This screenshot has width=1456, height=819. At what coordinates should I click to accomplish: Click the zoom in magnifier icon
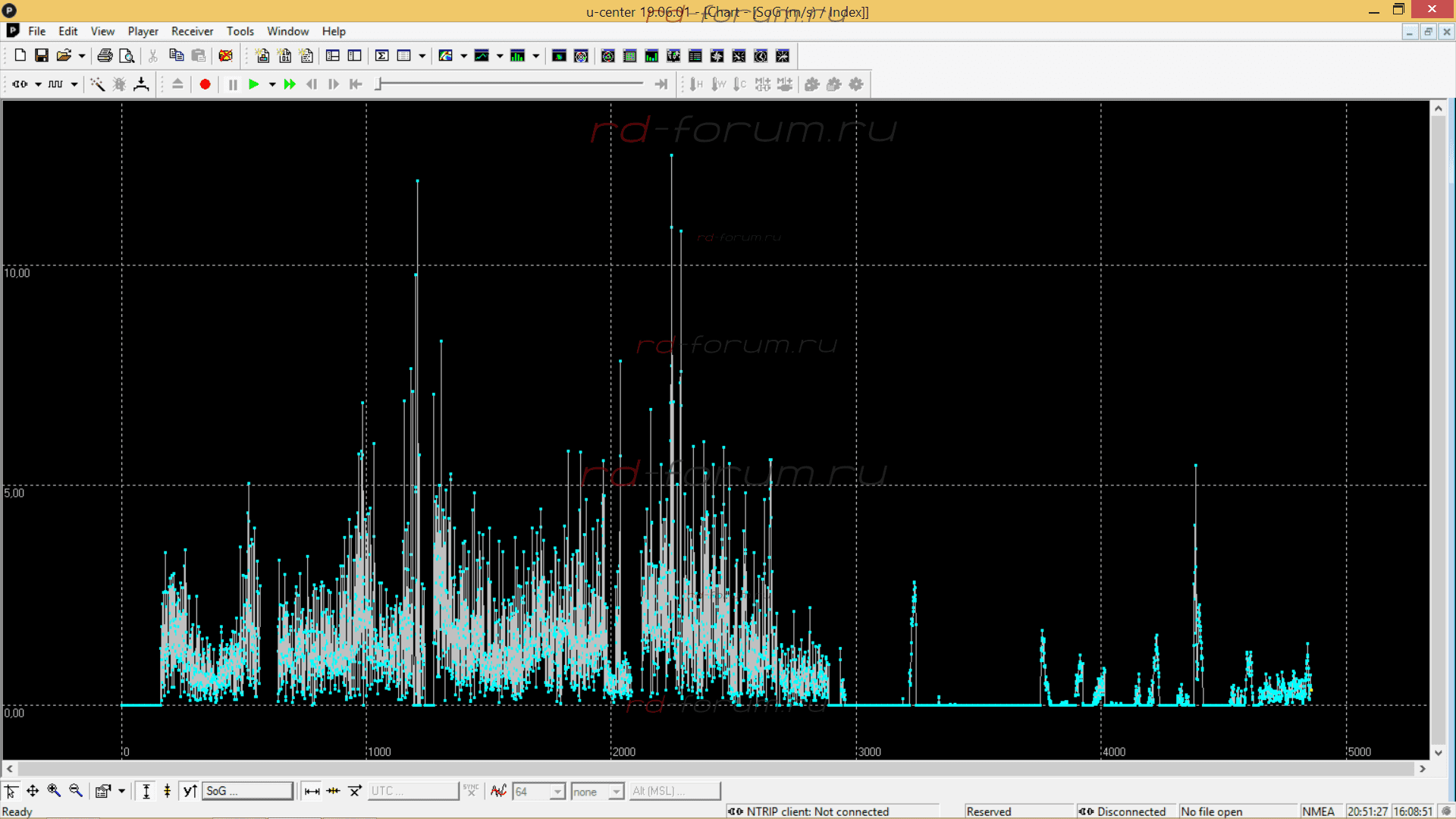pyautogui.click(x=54, y=791)
